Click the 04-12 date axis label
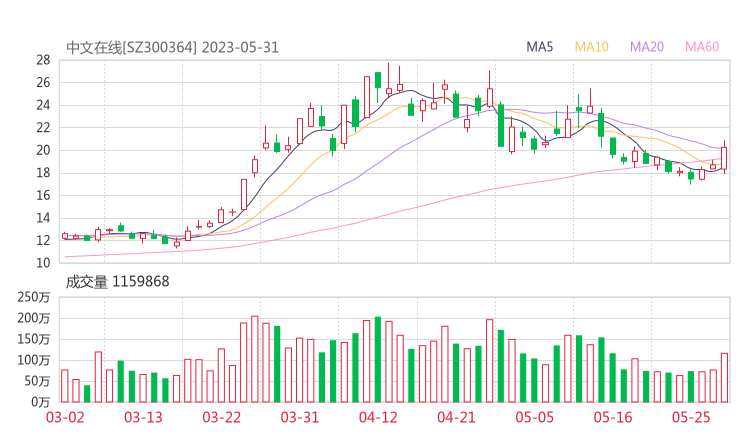 click(378, 417)
